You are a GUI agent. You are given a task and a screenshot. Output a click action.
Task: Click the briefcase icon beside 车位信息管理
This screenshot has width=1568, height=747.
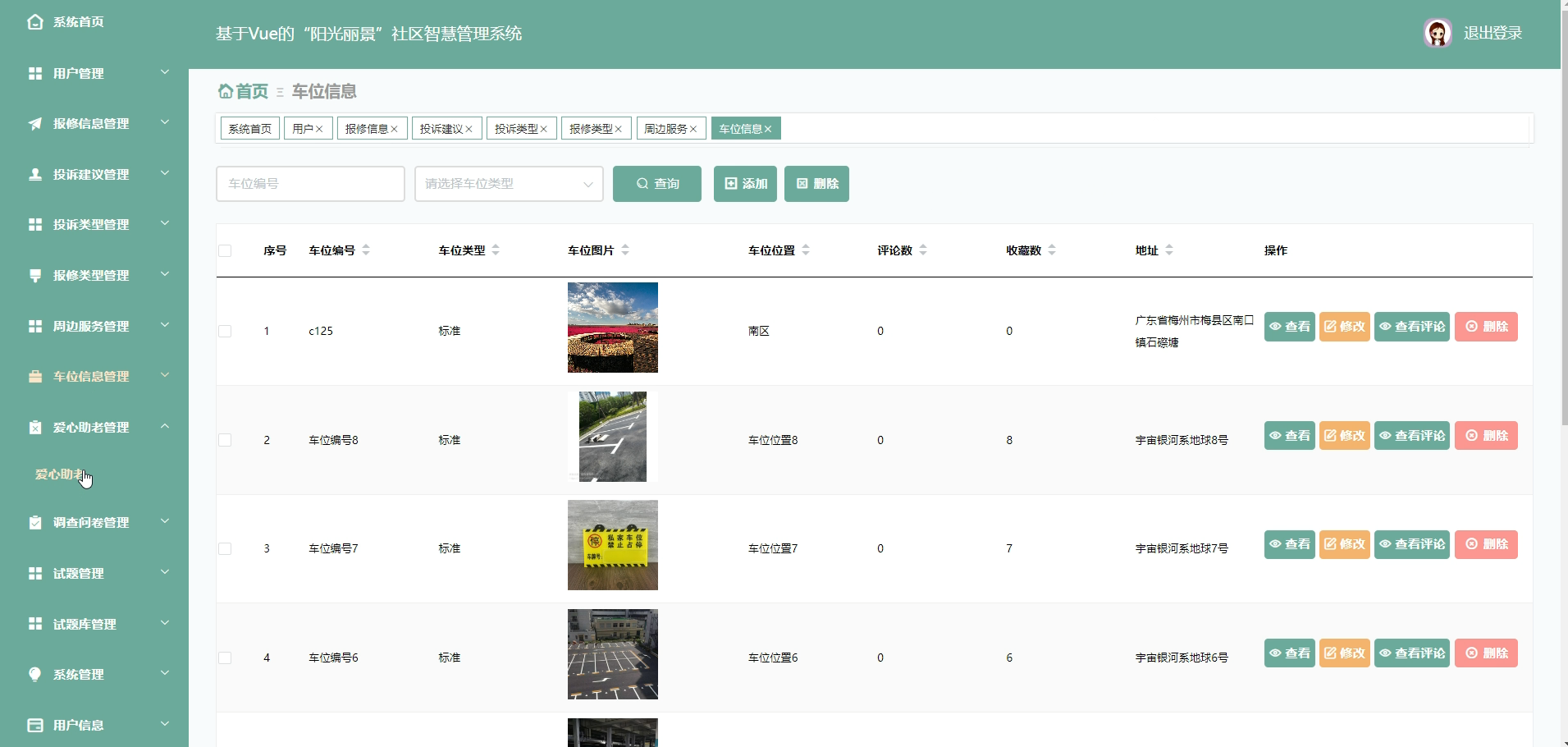click(x=35, y=377)
